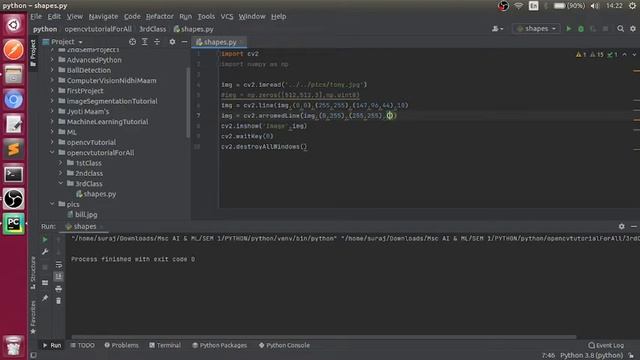Viewport: 640px width, 360px height.
Task: Open the Terminal tool window
Action: click(164, 345)
